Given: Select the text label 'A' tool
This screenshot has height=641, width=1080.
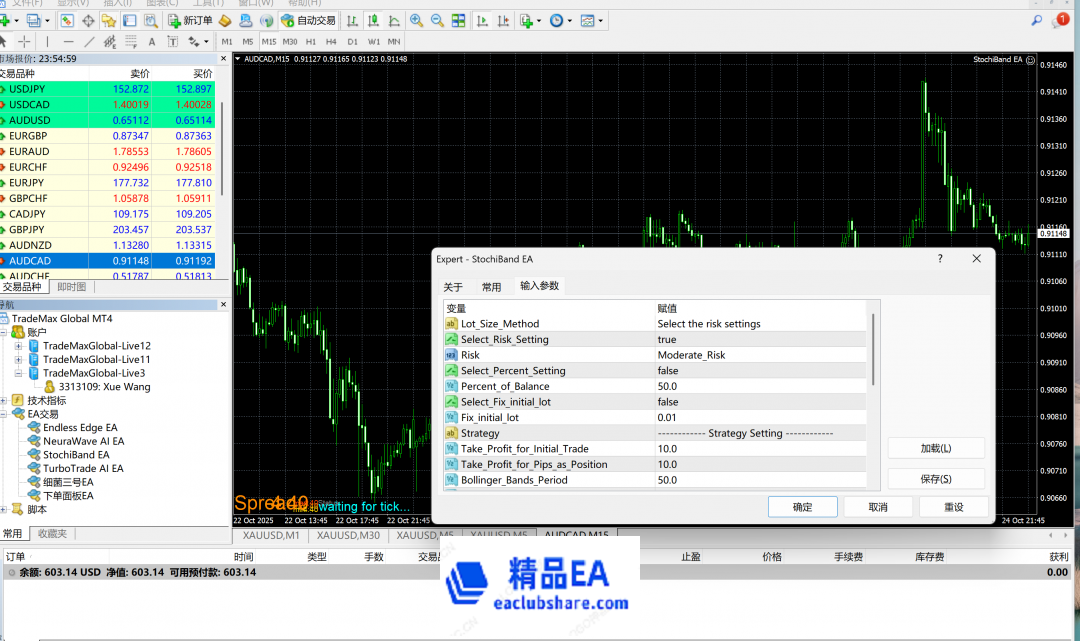Looking at the screenshot, I should pyautogui.click(x=151, y=41).
